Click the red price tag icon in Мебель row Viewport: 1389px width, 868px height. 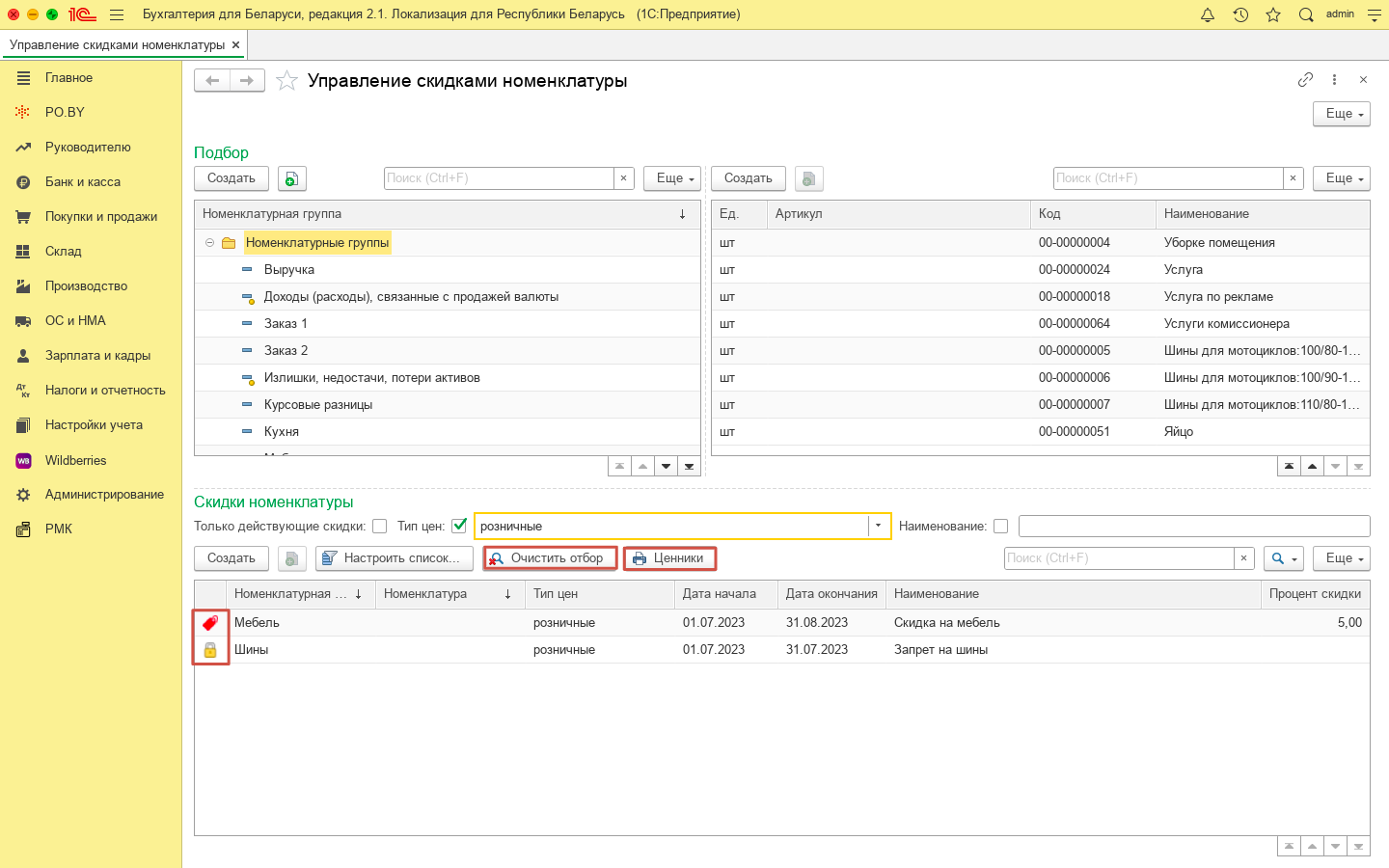point(210,623)
